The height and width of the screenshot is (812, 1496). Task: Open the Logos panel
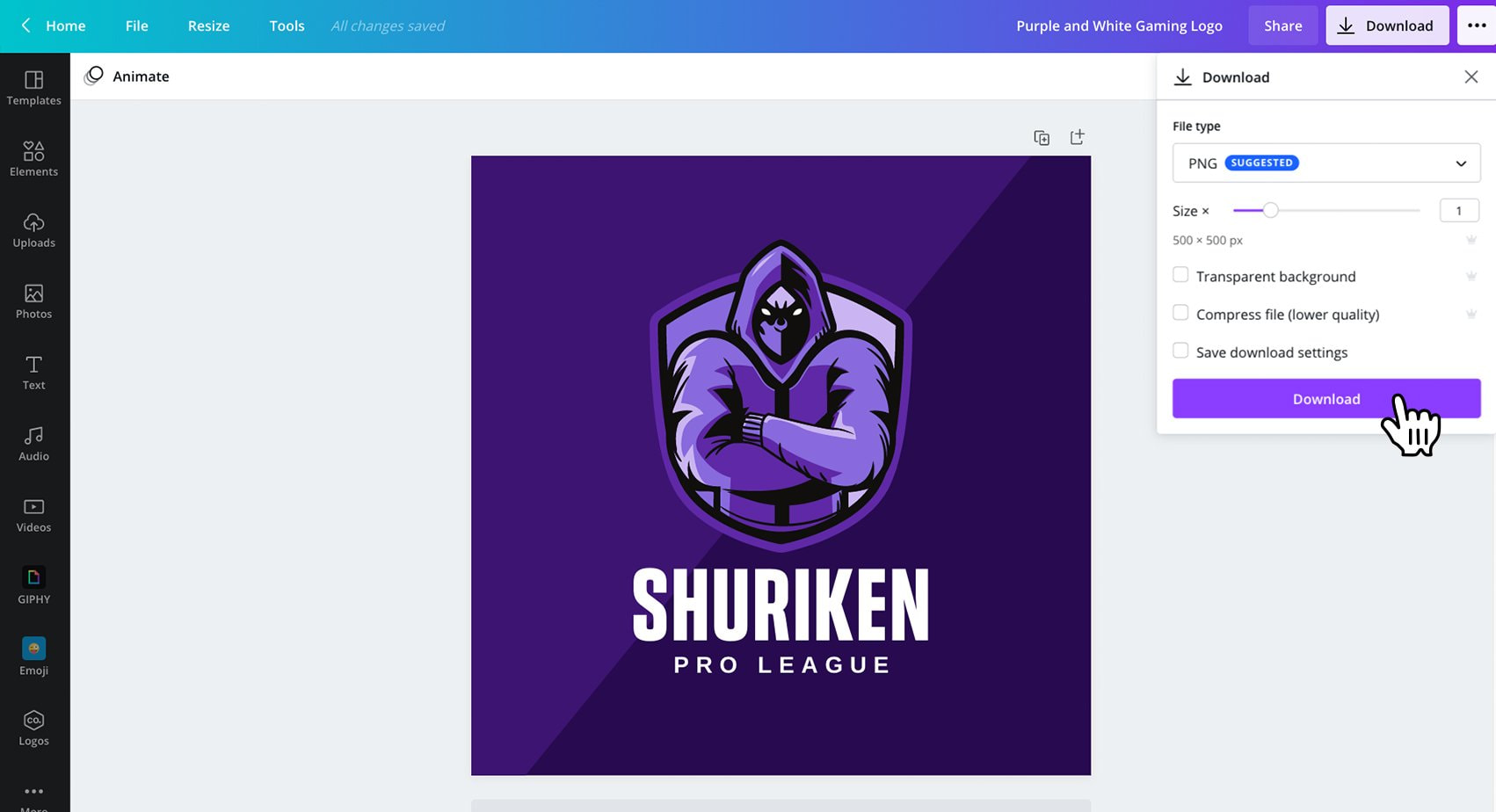pyautogui.click(x=33, y=726)
